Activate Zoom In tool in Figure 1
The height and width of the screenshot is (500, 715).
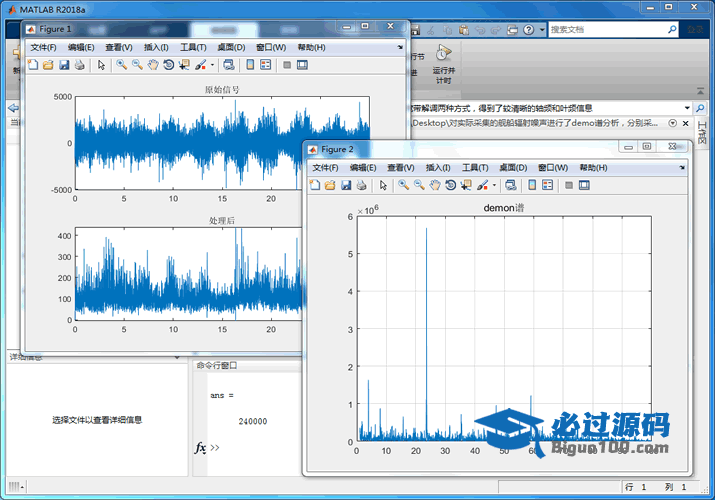[x=121, y=65]
